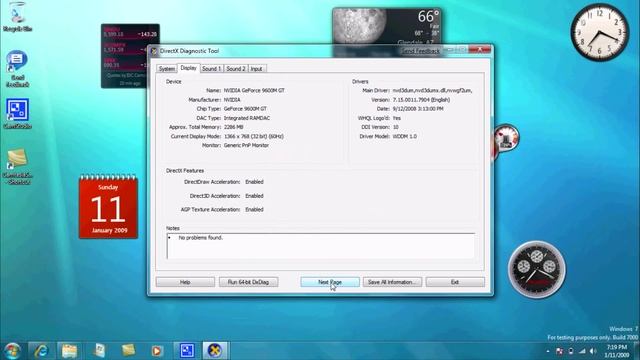Select the tan folder shortcut on the desktop

pos(17,167)
